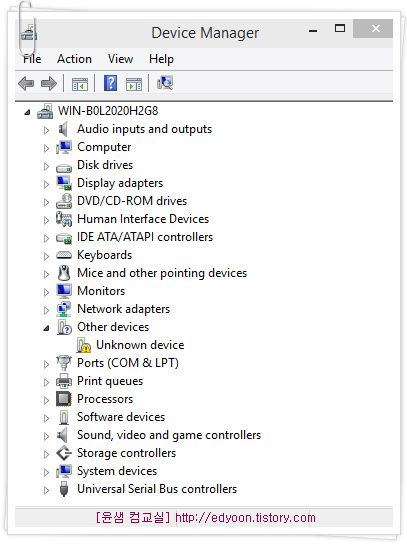Expand Audio inputs and outputs
Viewport: 407px width, 545px height.
pos(46,130)
